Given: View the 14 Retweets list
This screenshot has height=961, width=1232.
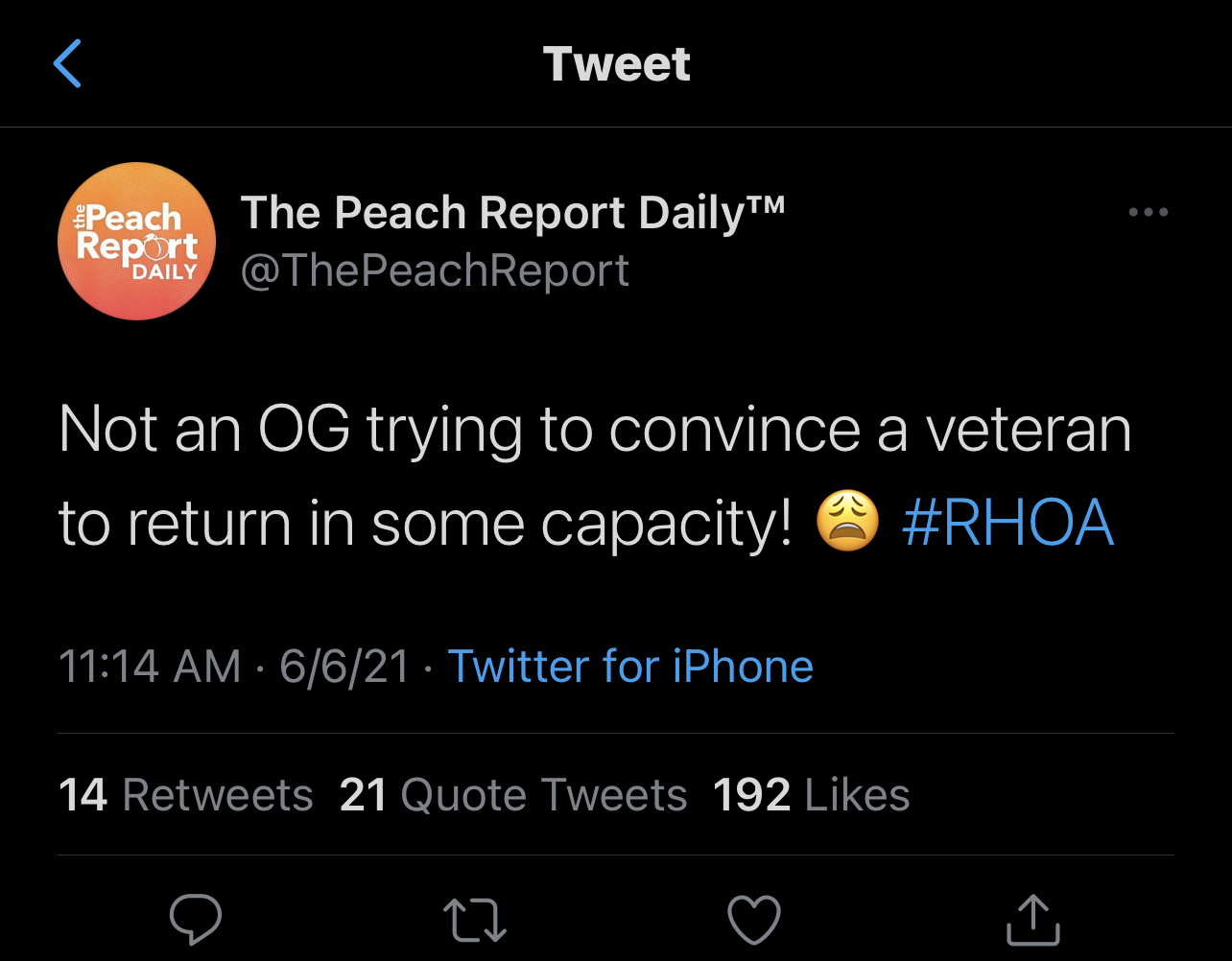Looking at the screenshot, I should pos(186,795).
